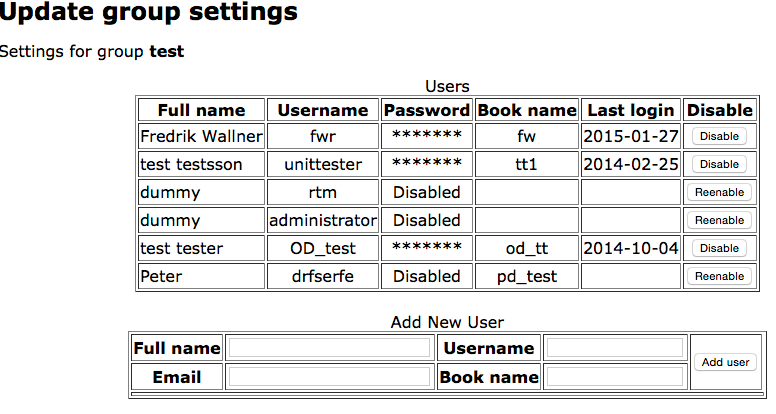
Task: Click the Update group settings heading
Action: [148, 12]
